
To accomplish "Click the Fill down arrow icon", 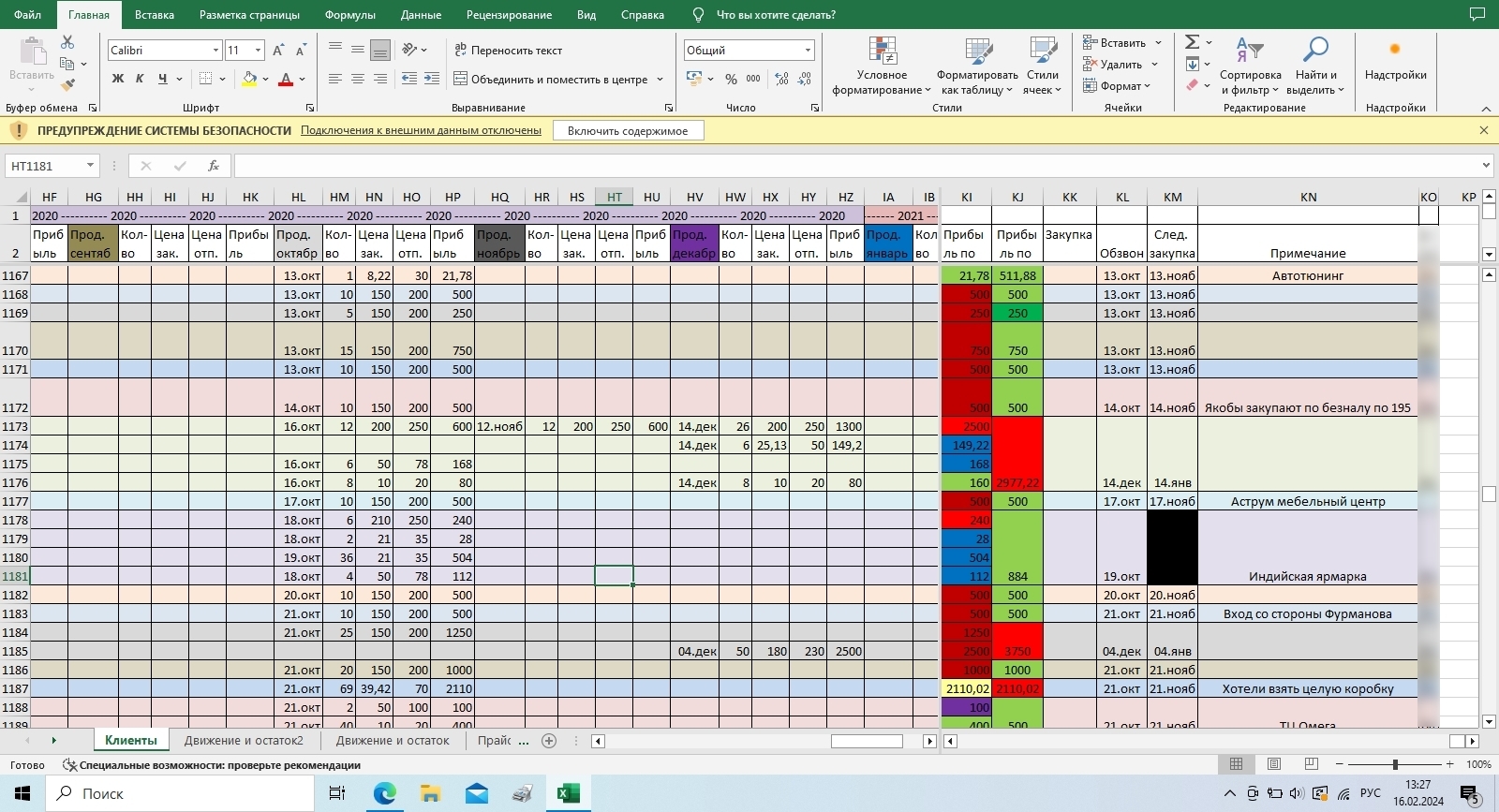I will pos(1192,64).
